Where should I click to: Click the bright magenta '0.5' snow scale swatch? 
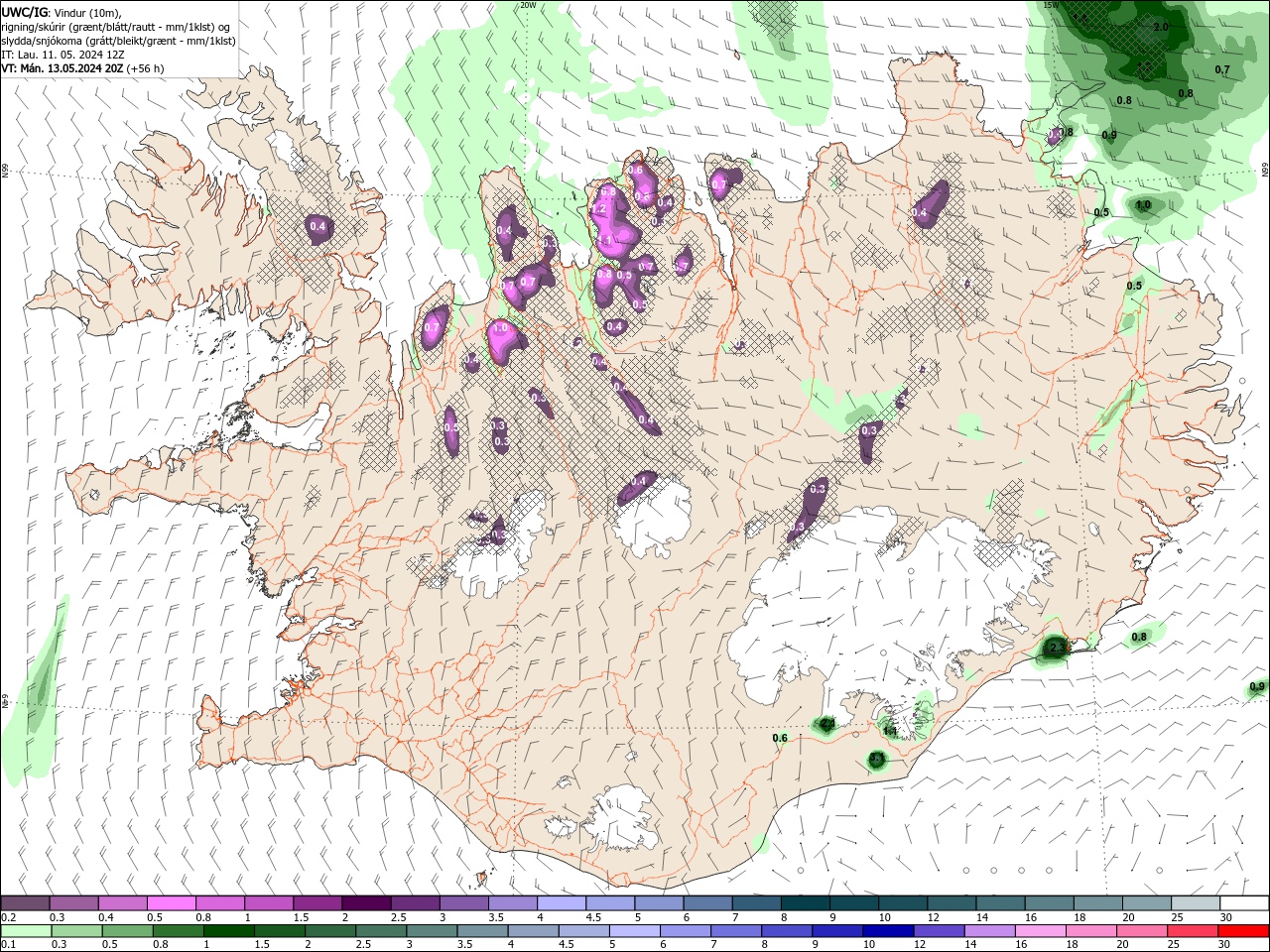pos(170,902)
